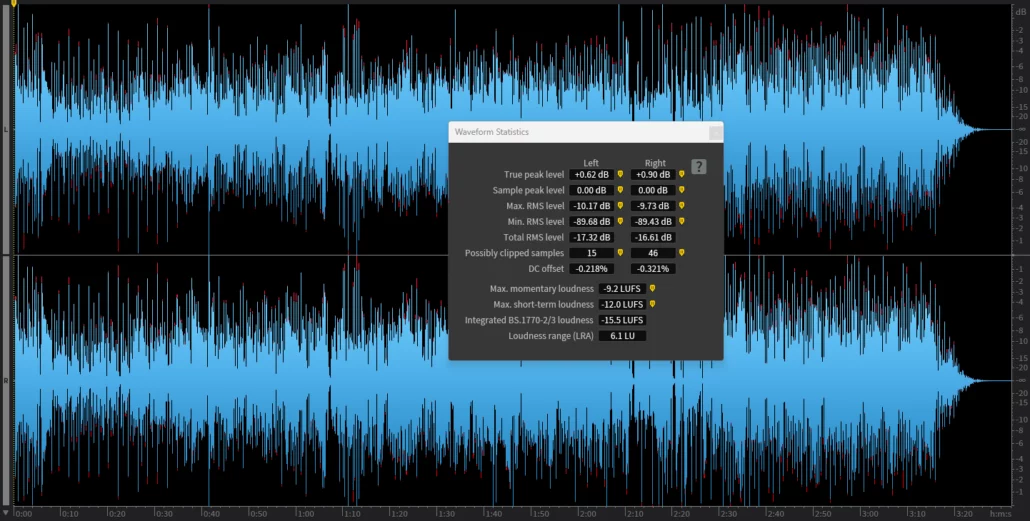Screen dimensions: 1030x521
Task: Click the dB scale unit label
Action: tap(1017, 12)
